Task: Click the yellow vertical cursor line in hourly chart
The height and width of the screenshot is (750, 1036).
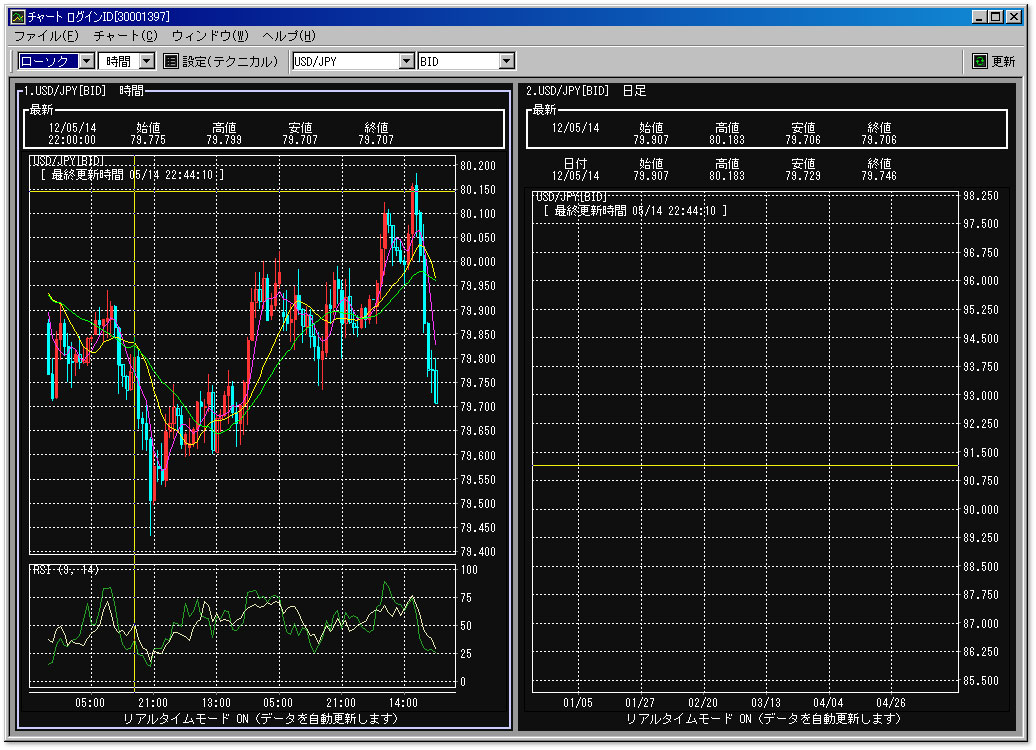Action: coord(134,423)
